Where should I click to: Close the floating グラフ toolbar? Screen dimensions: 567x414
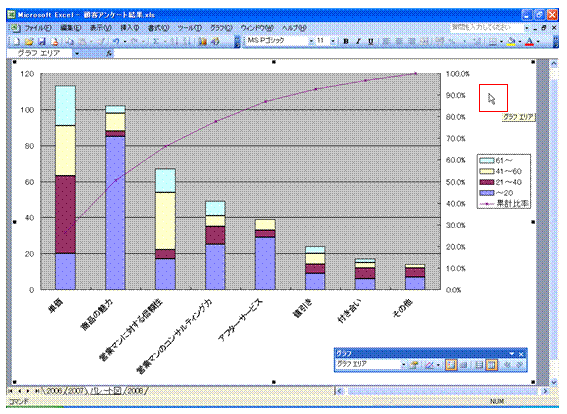(521, 354)
